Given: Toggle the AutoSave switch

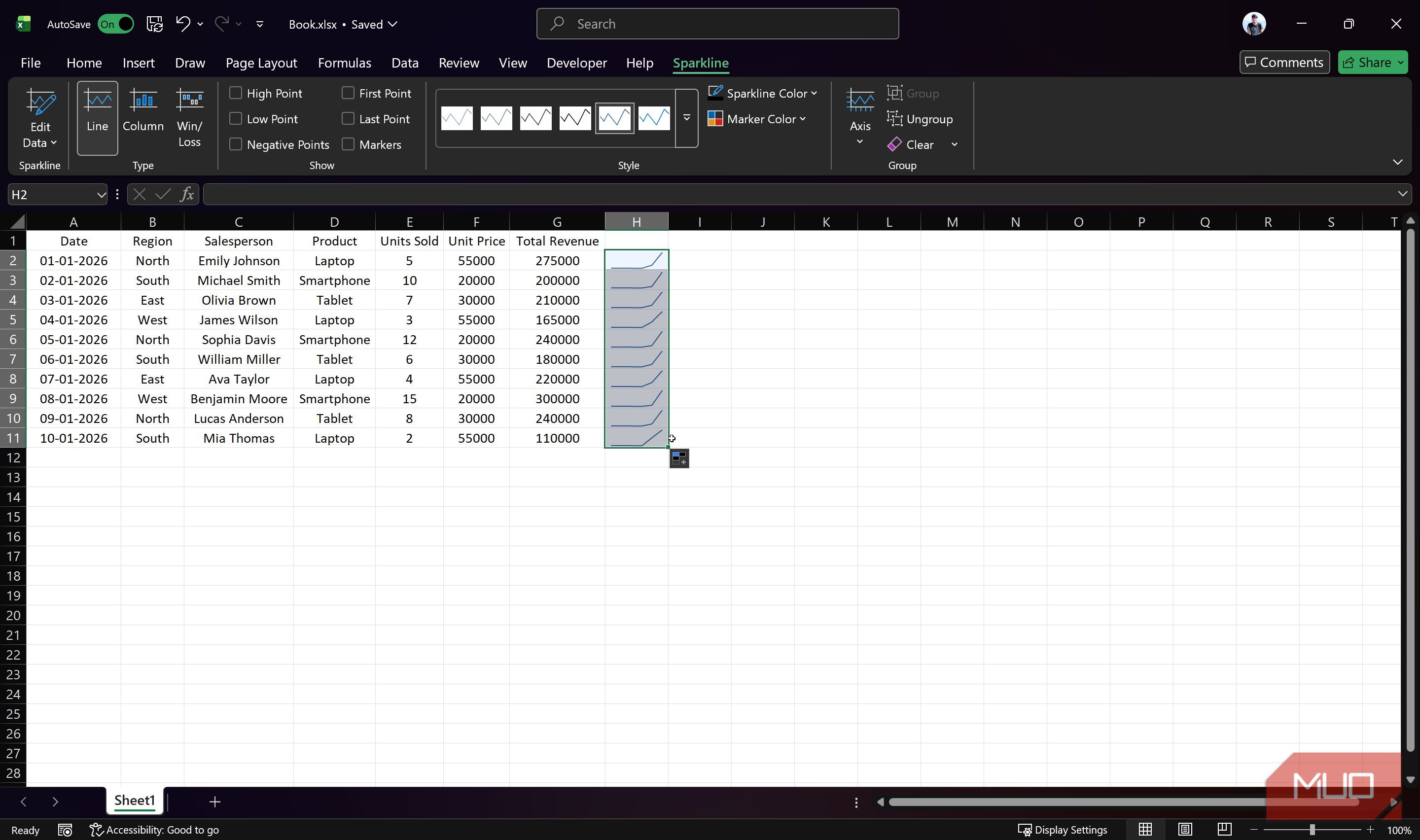Looking at the screenshot, I should [x=115, y=24].
